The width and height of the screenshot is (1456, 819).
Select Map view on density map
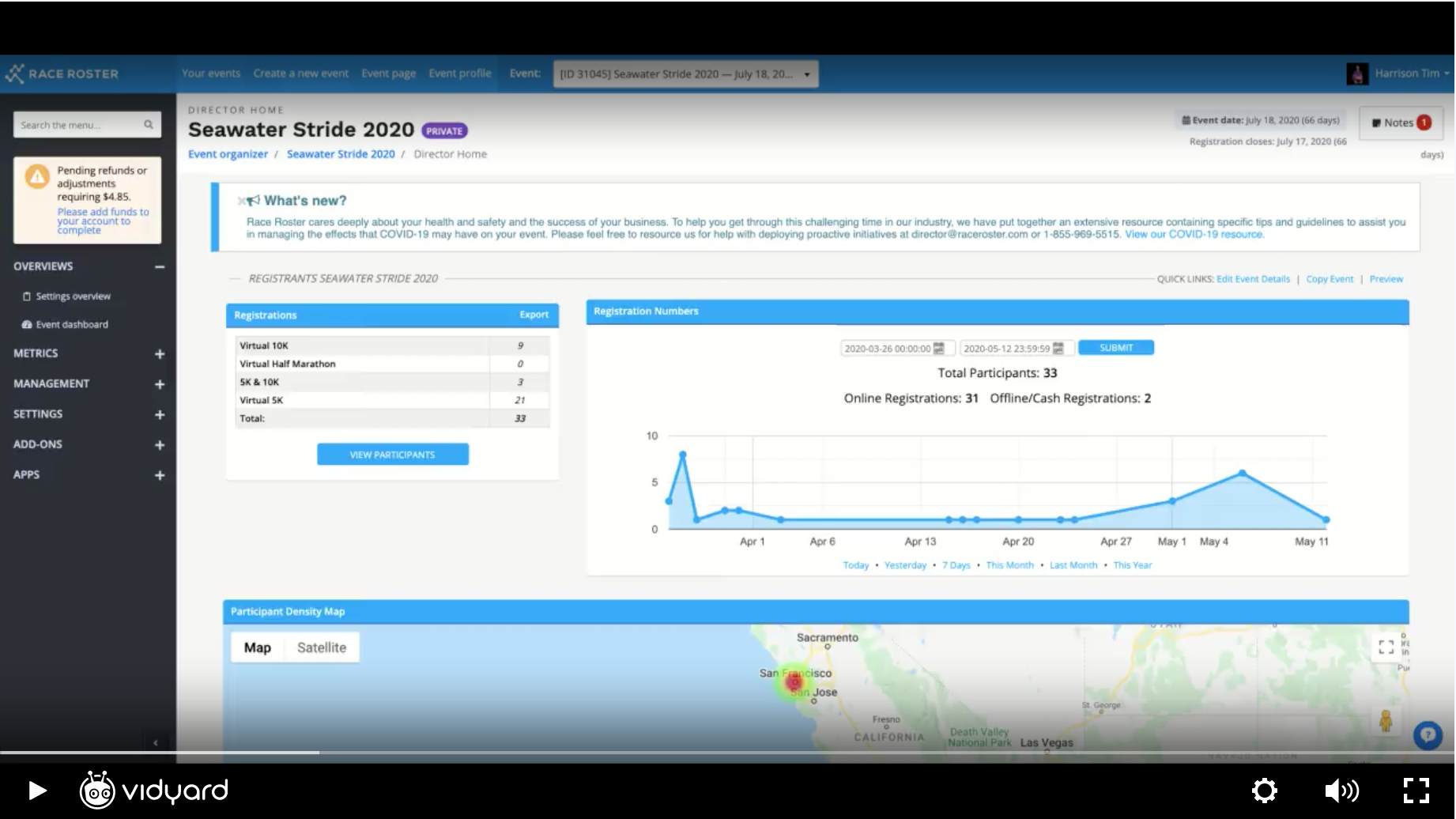click(x=257, y=647)
